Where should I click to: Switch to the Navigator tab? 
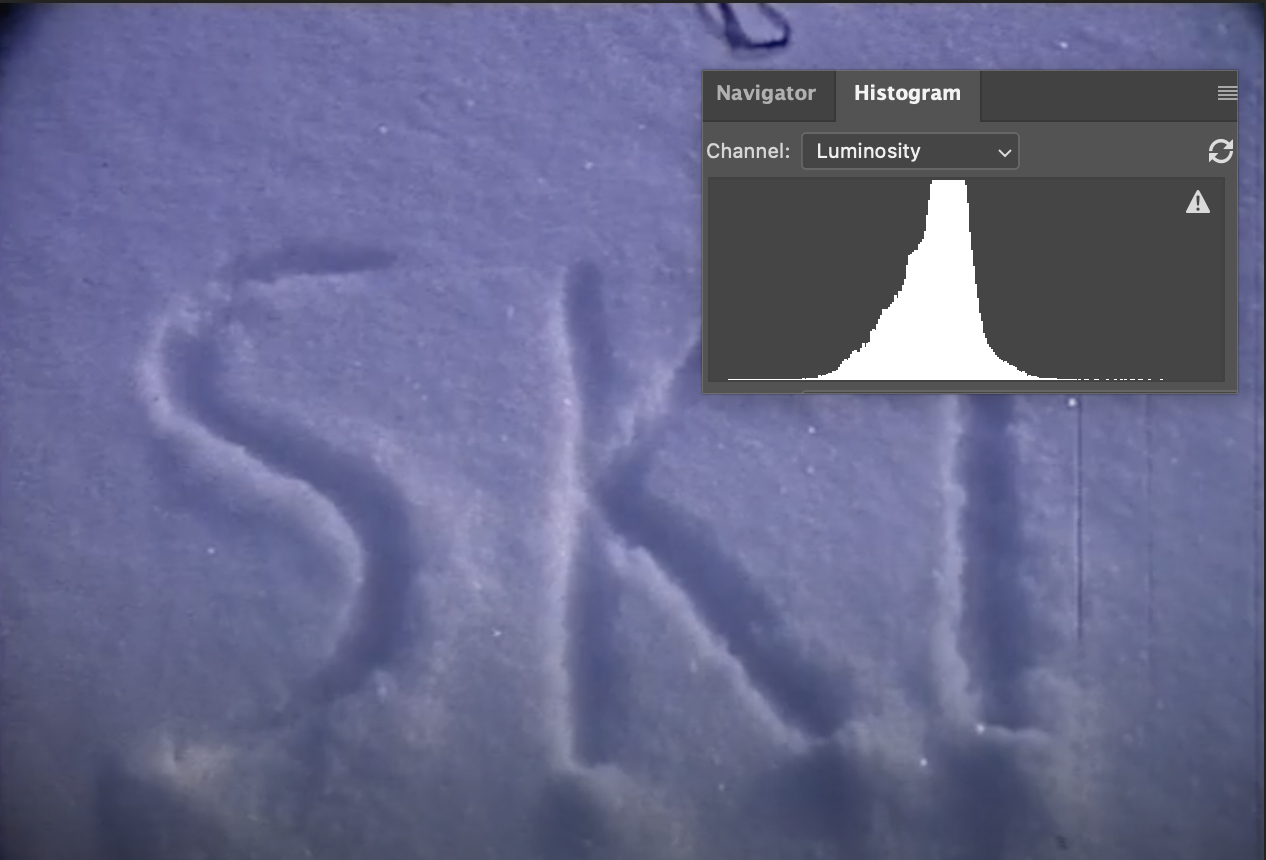[766, 94]
